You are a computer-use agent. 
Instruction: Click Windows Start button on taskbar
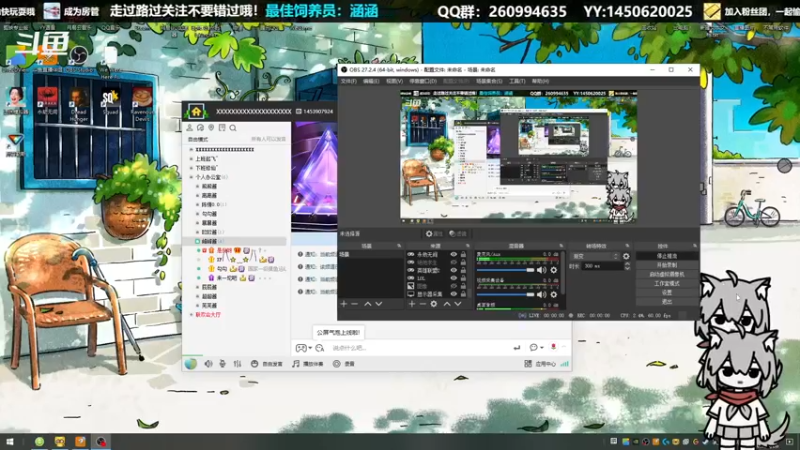pos(10,442)
